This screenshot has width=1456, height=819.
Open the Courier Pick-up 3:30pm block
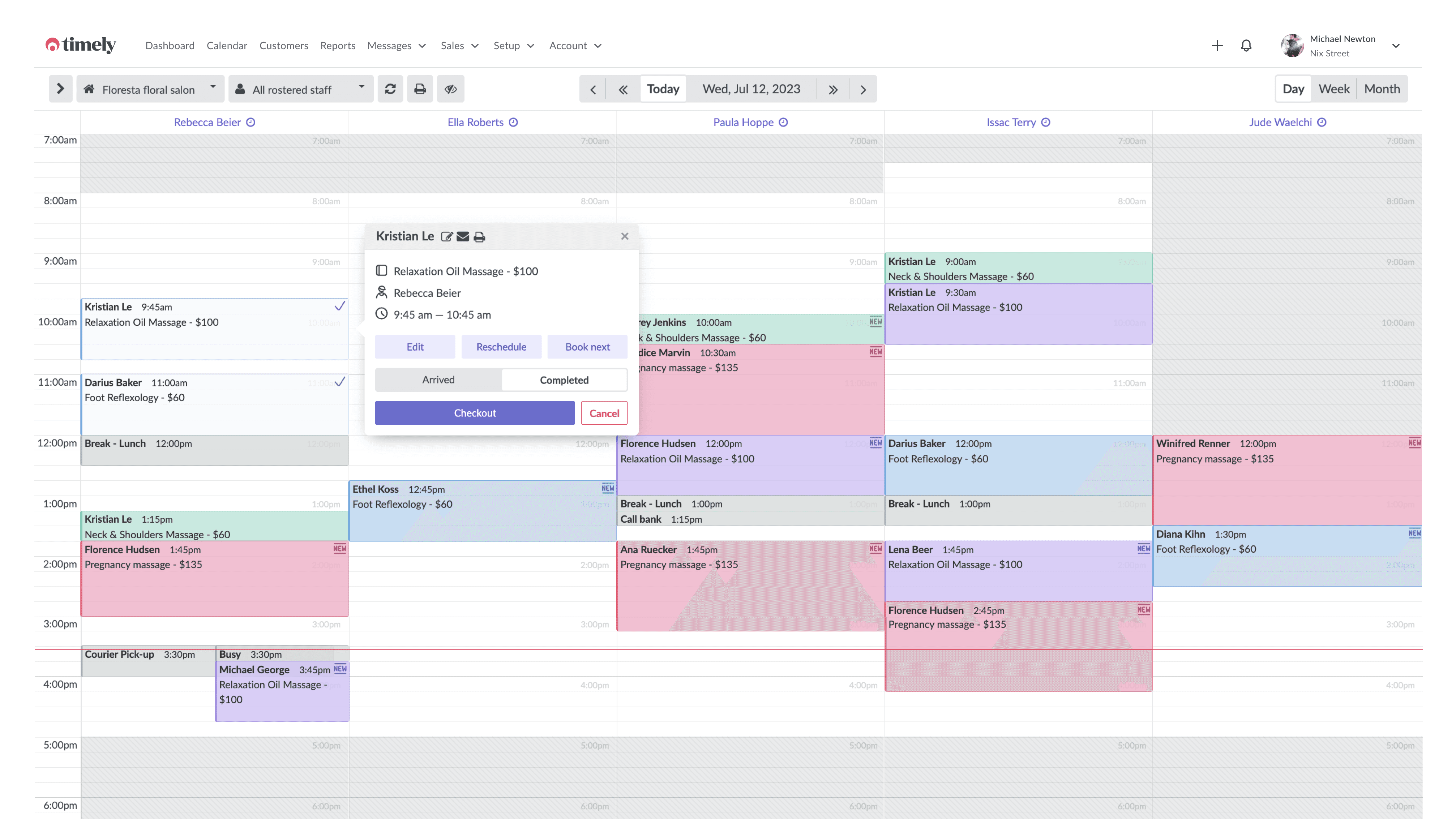click(x=148, y=661)
